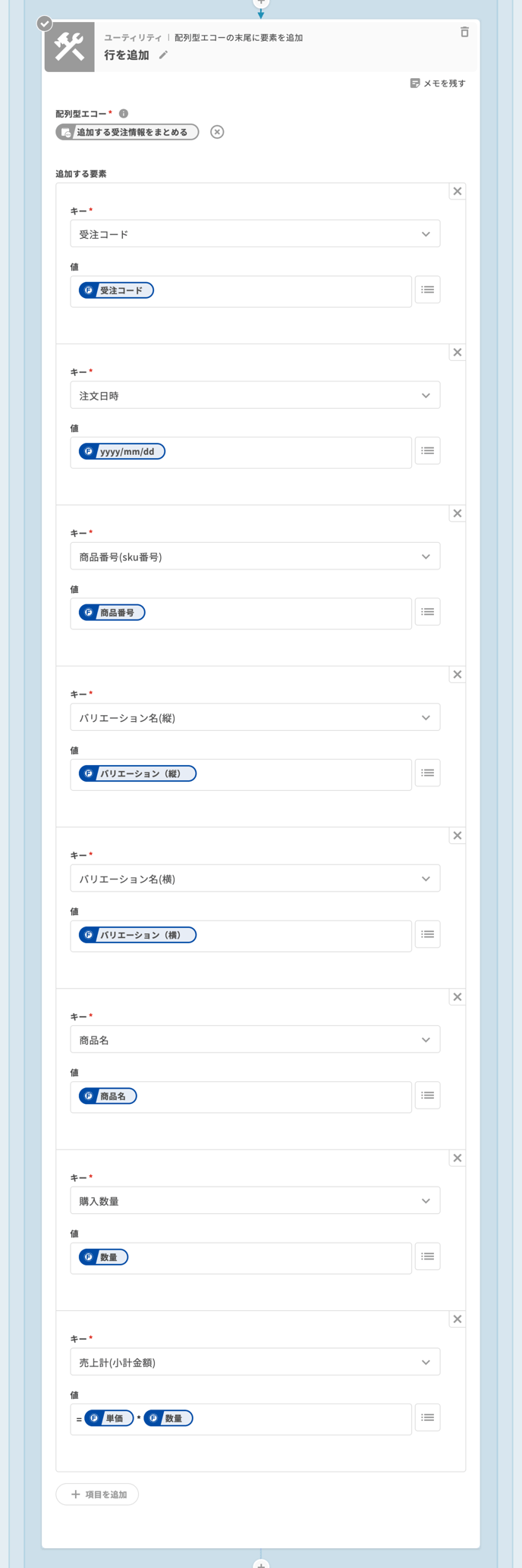This screenshot has height=1568, width=522.
Task: Remove the 購入数量 element with X
Action: coord(458,1159)
